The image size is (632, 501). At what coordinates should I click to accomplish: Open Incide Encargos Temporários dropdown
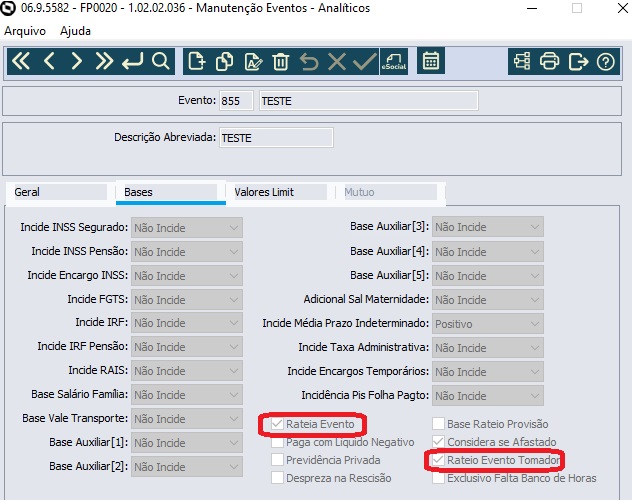pos(488,372)
